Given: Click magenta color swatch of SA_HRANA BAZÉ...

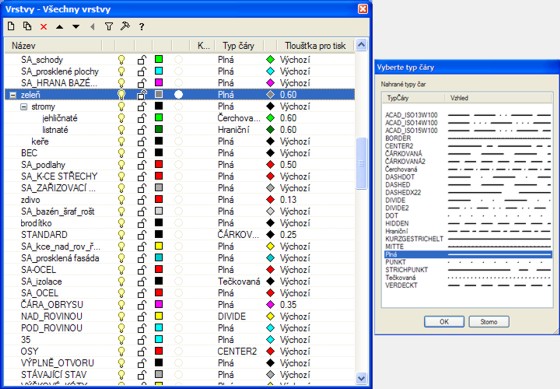Looking at the screenshot, I should click(x=159, y=83).
